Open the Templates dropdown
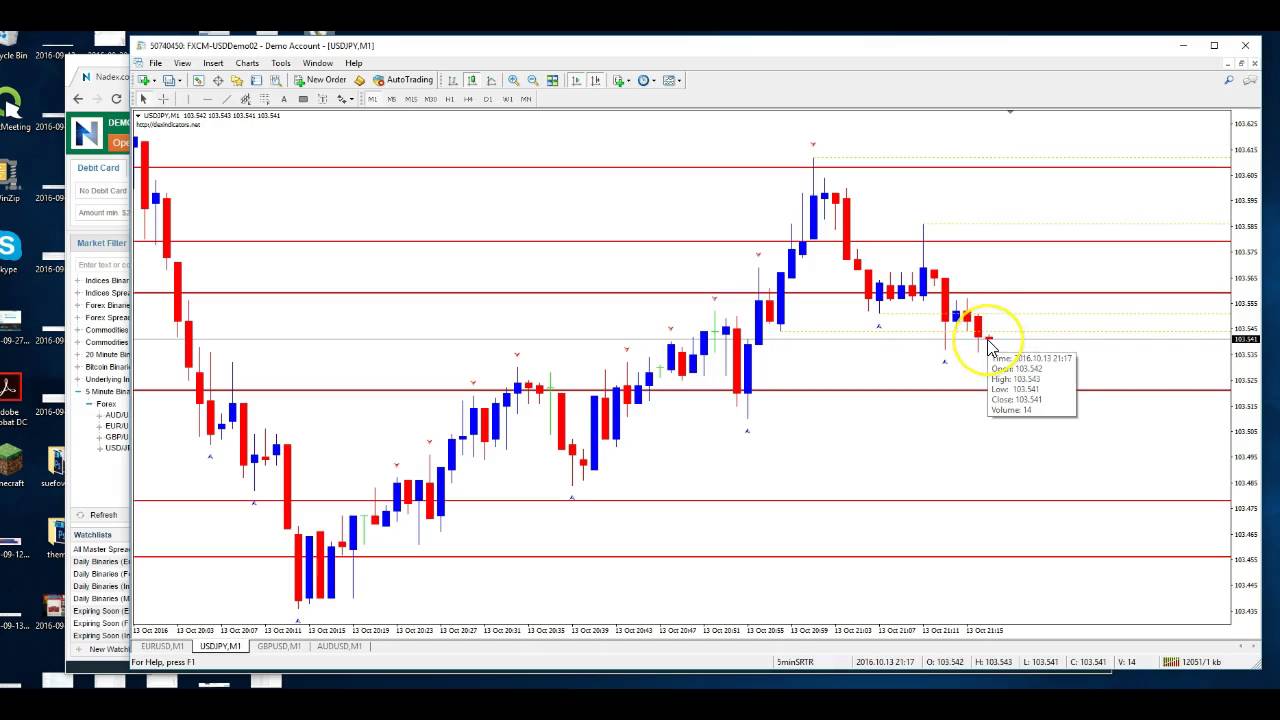This screenshot has height=720, width=1280. 680,80
